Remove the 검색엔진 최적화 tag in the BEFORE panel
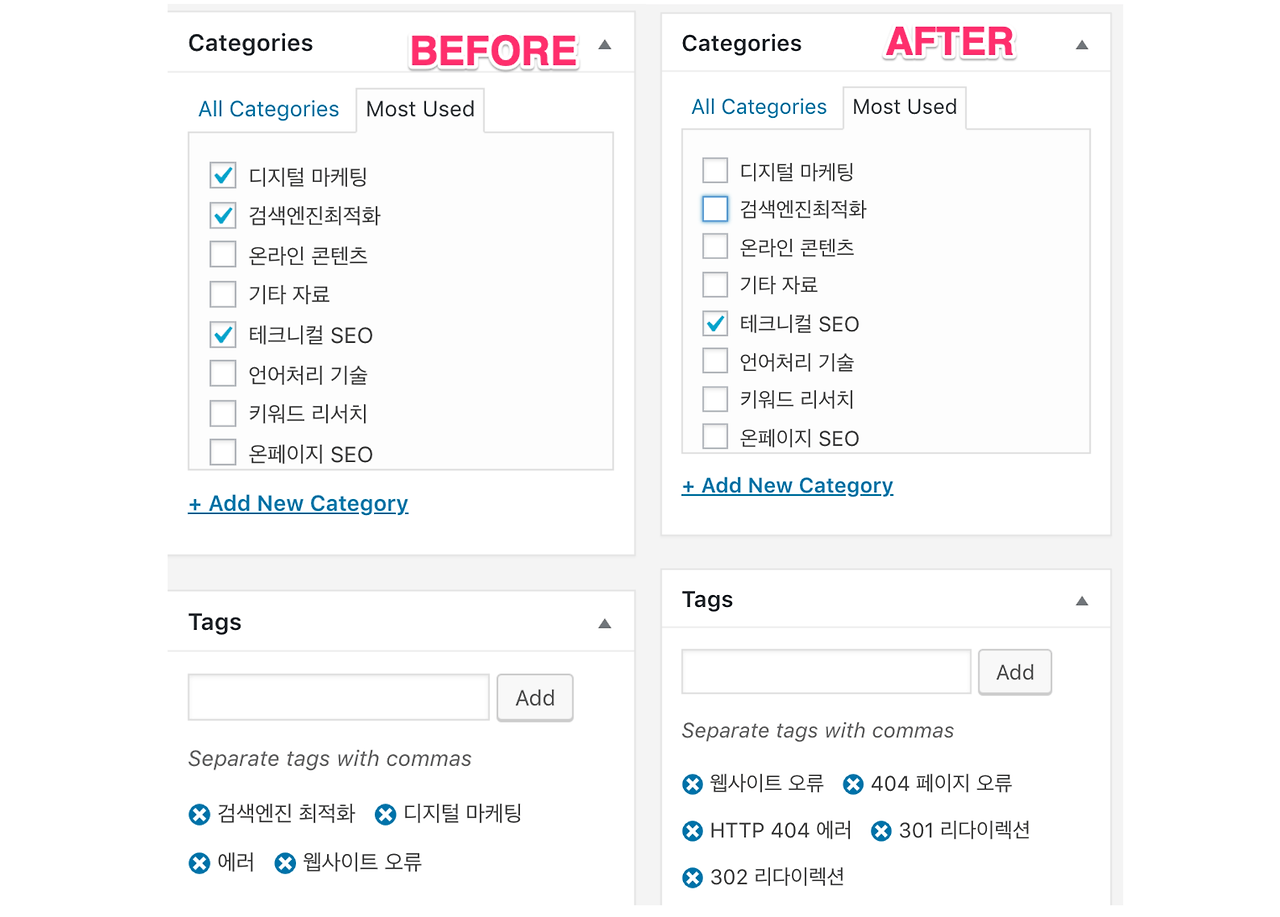 click(x=199, y=815)
